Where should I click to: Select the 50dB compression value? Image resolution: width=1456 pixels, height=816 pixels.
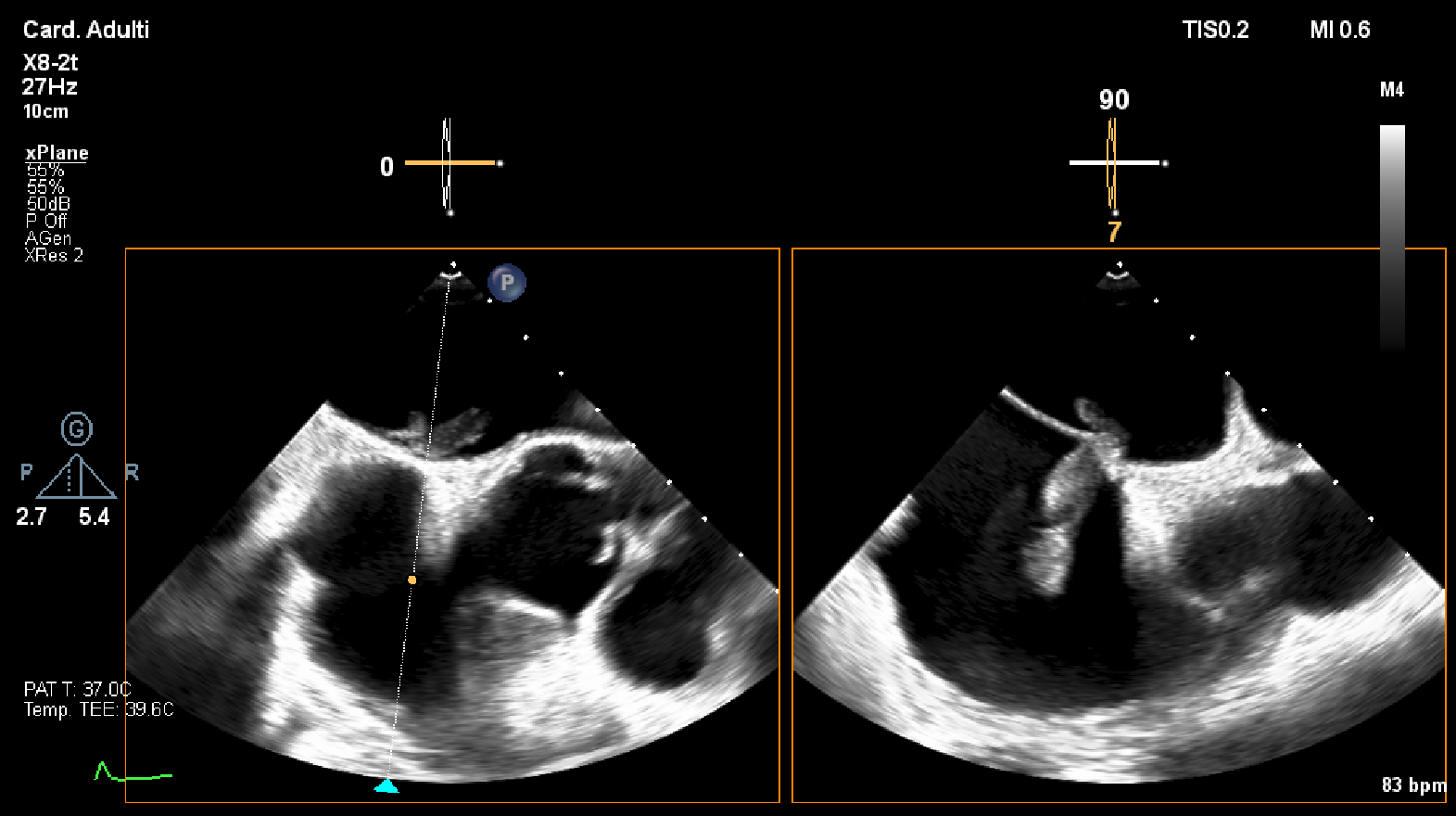[x=48, y=204]
